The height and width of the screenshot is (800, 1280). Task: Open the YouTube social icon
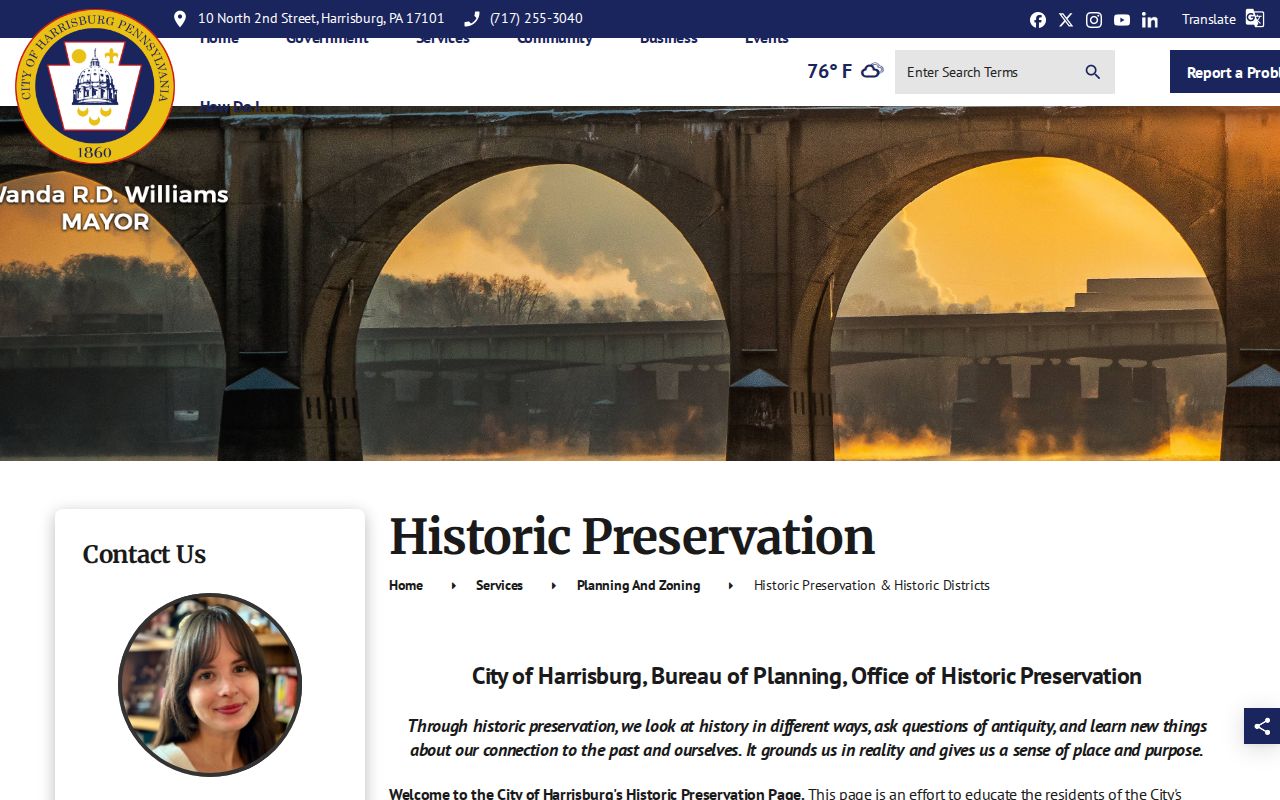(1122, 20)
